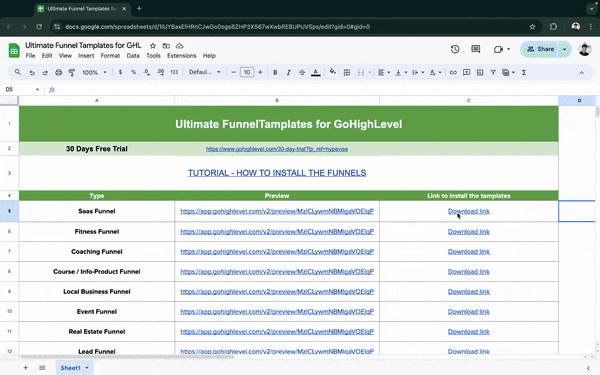The height and width of the screenshot is (375, 600).
Task: Click the Join a call camera icon
Action: pyautogui.click(x=498, y=49)
